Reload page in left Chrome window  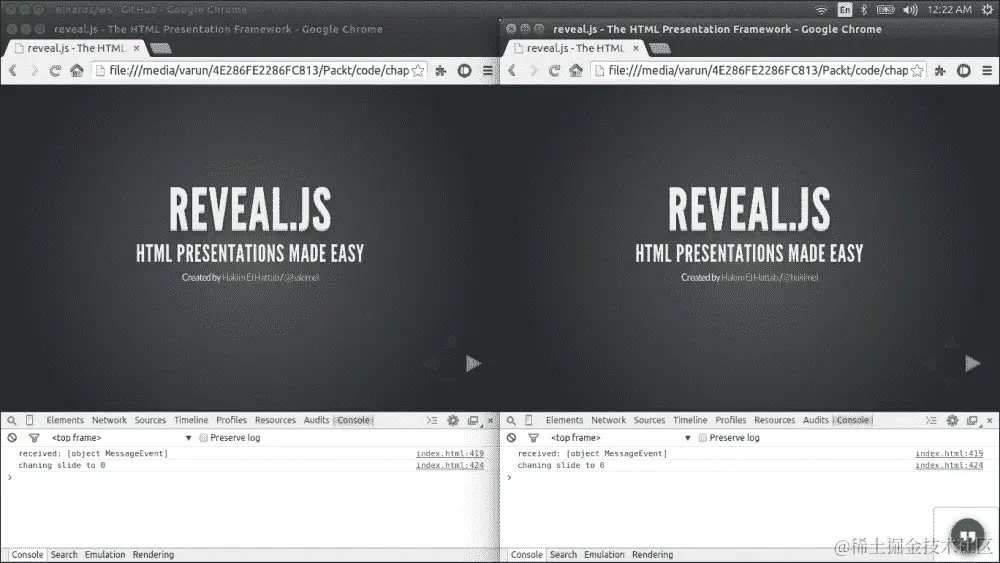55,71
